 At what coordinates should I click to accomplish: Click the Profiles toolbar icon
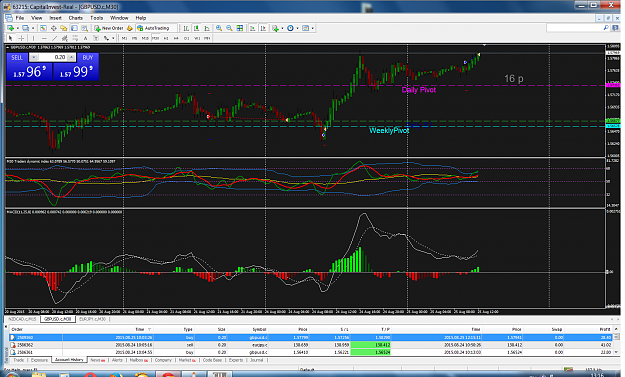click(26, 28)
